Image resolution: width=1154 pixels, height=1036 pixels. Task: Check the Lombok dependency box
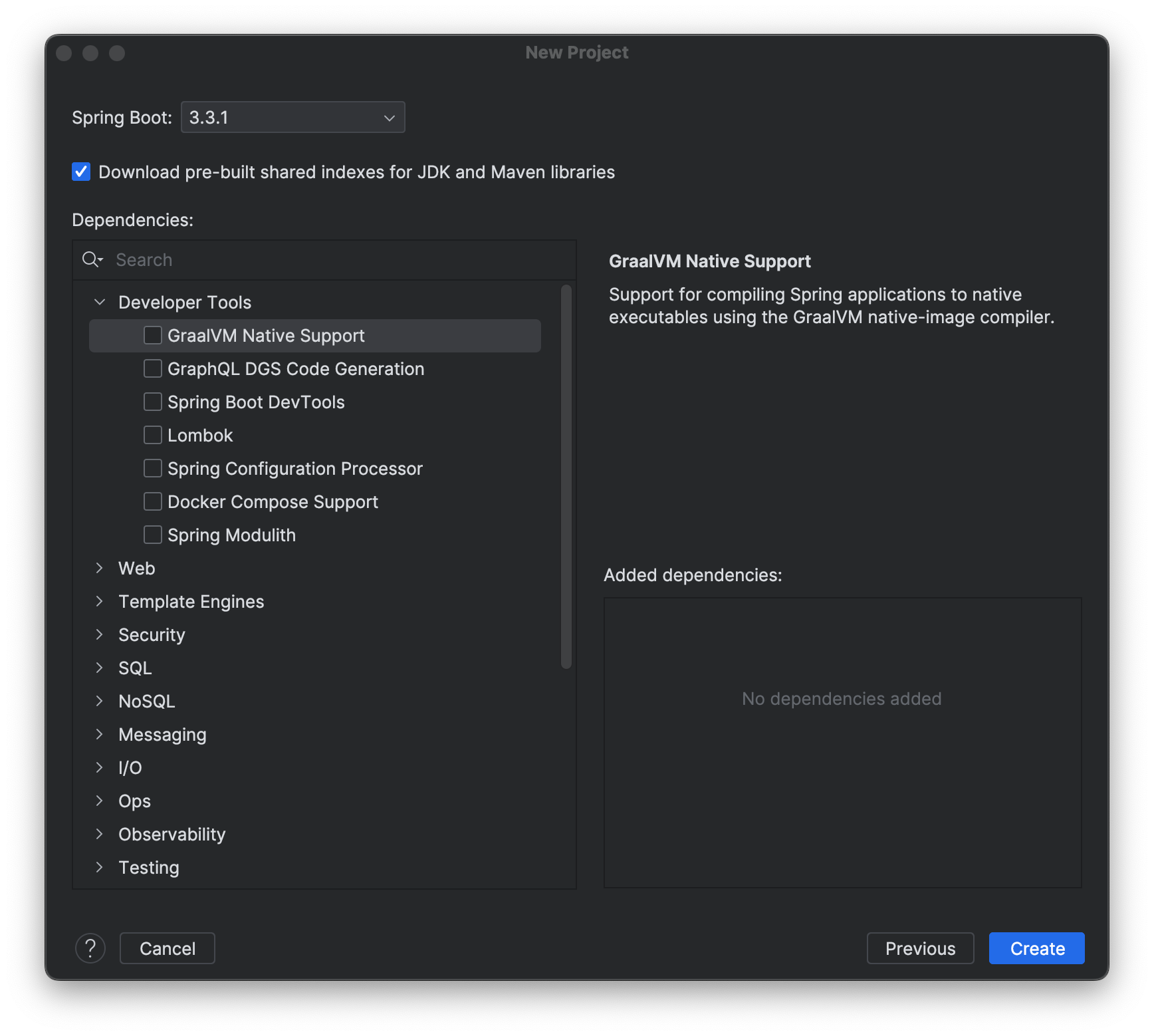pyautogui.click(x=153, y=436)
